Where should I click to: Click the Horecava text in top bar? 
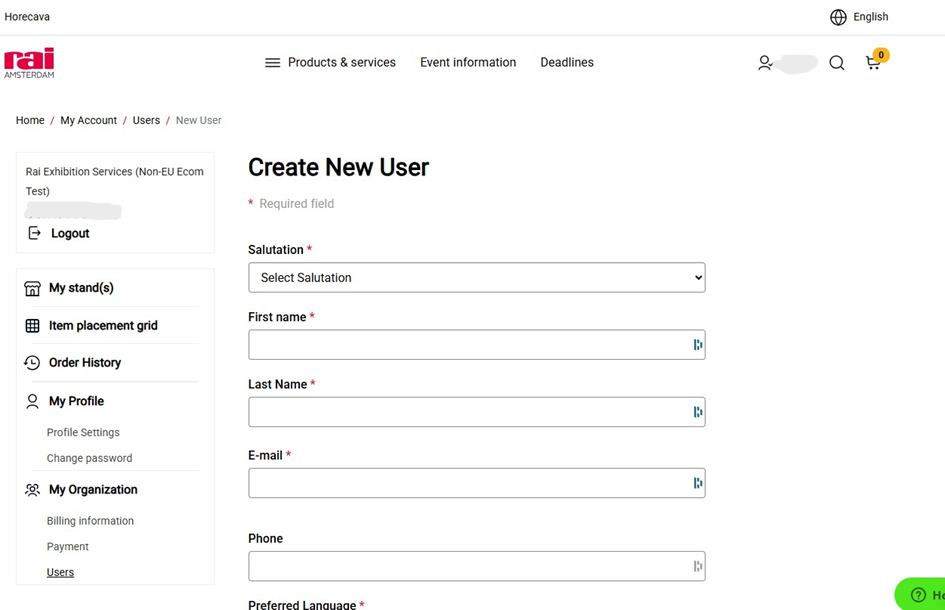(27, 17)
